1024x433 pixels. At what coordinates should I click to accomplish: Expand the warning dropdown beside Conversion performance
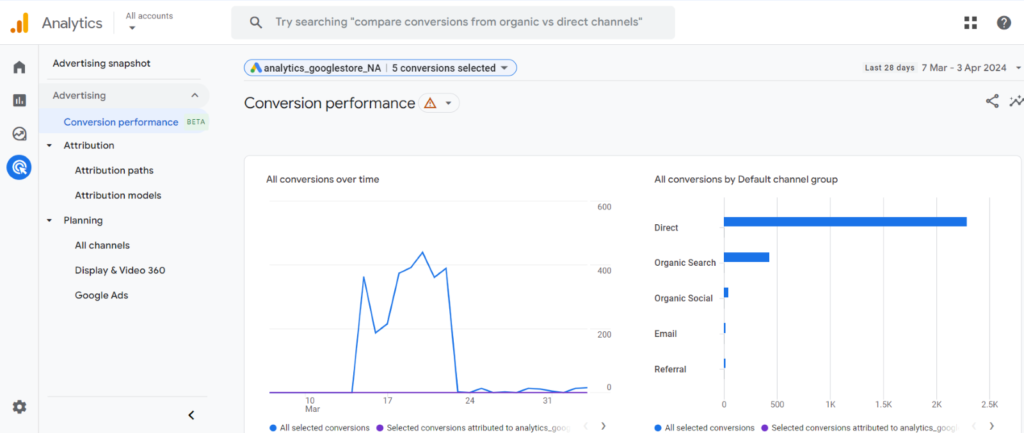pyautogui.click(x=440, y=103)
